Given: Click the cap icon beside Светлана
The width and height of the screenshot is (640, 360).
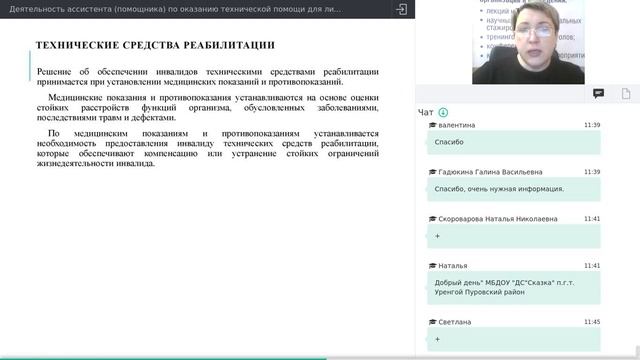Looking at the screenshot, I should tap(433, 322).
